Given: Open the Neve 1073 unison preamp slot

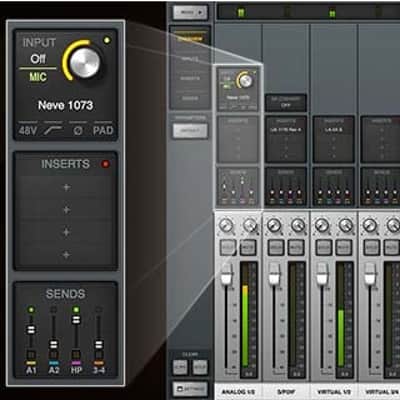Looking at the screenshot, I should (66, 105).
